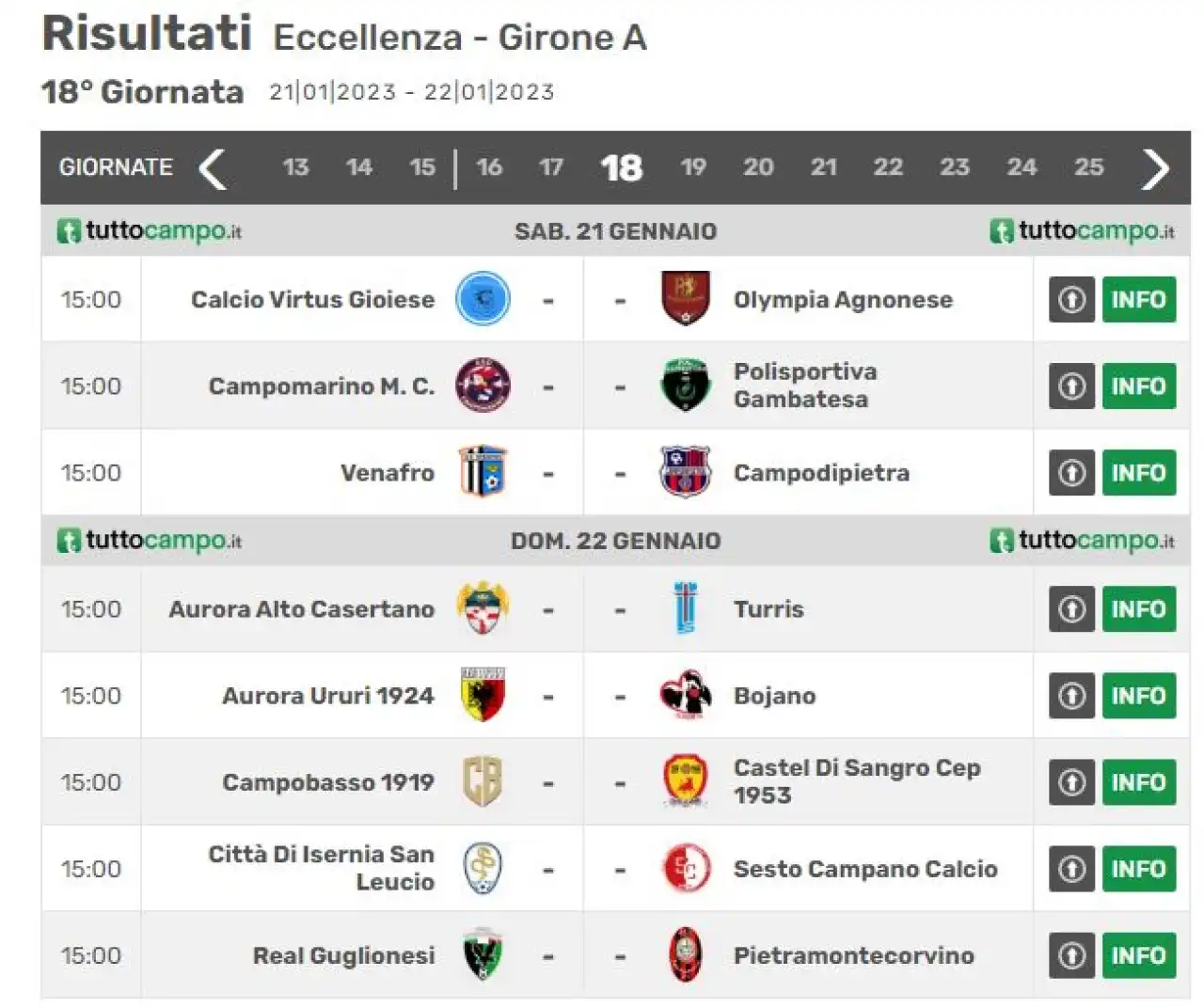
Task: Show next giornate with right chevron
Action: (1155, 168)
